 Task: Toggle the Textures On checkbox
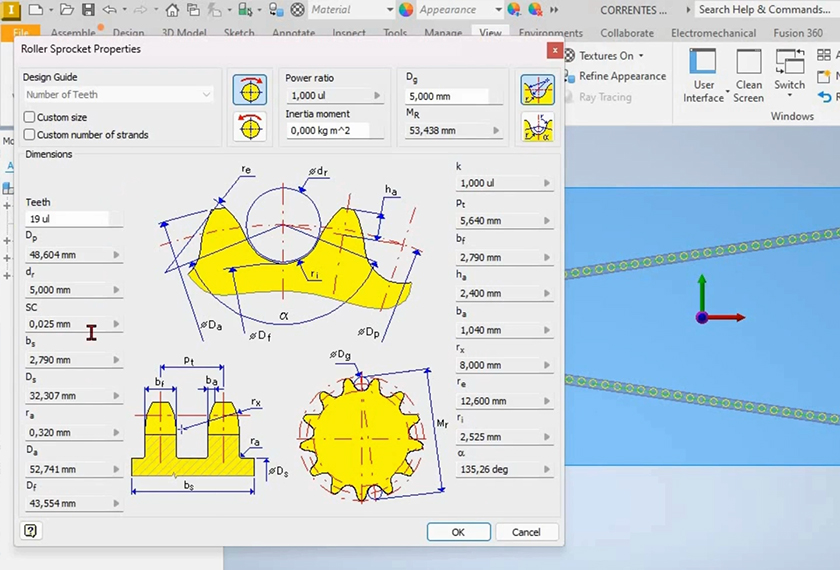click(570, 56)
